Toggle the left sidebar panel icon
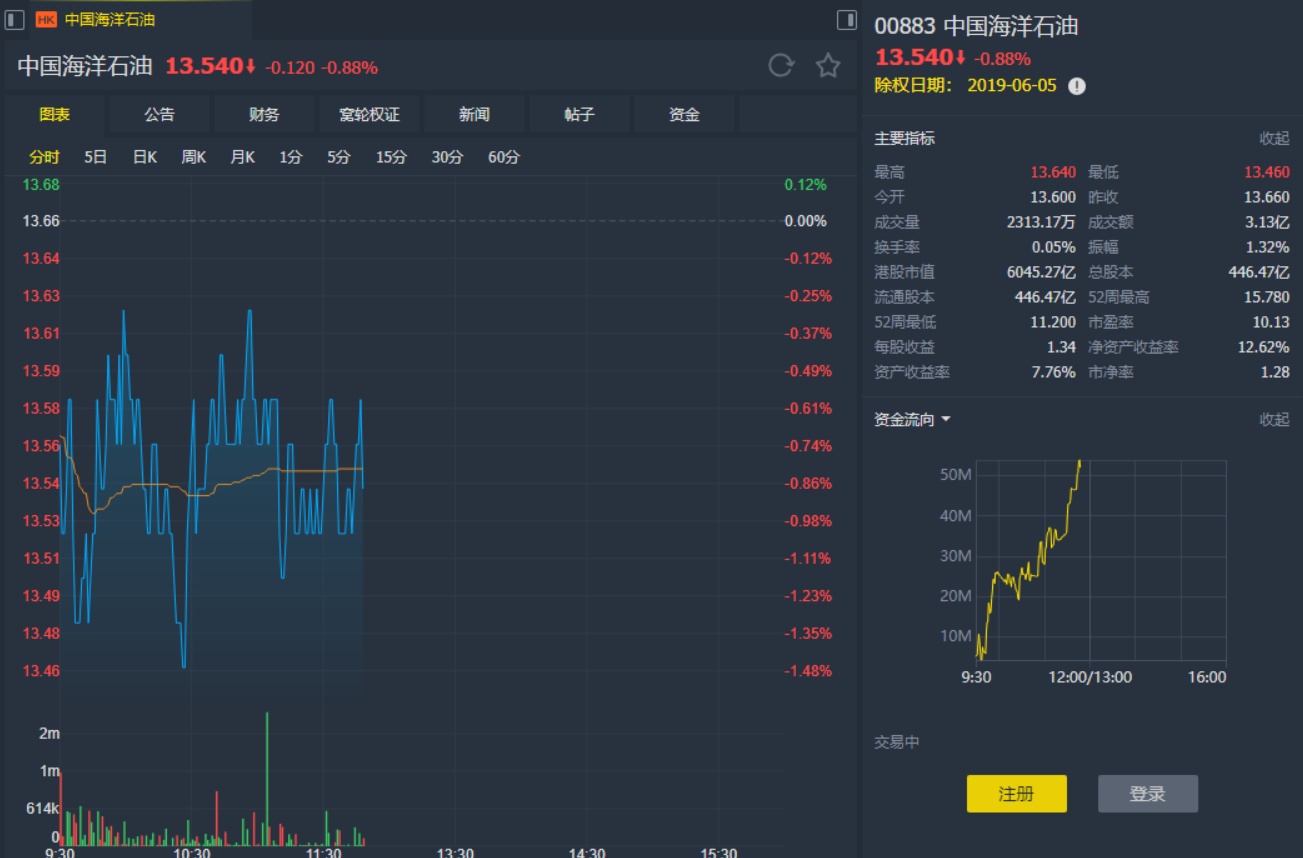The image size is (1303, 858). (15, 19)
